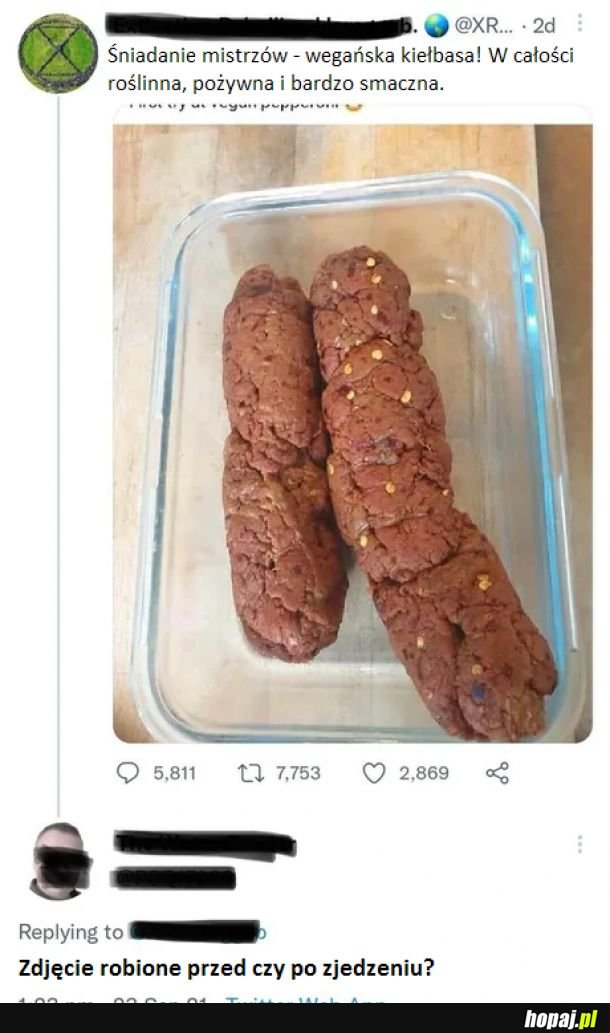Open the reply's three-dot options menu

pos(580,844)
